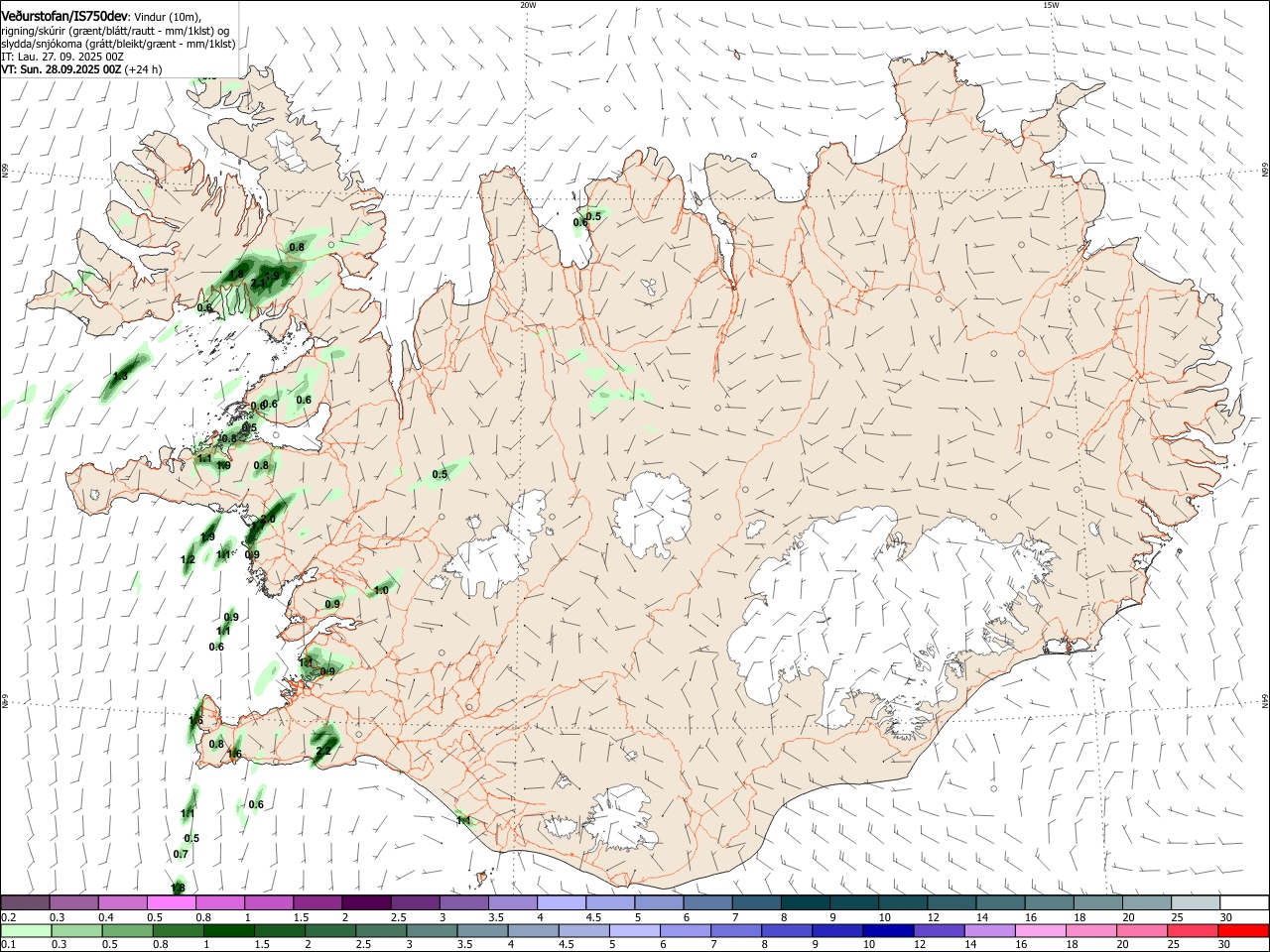
Task: Pick lower legend swatch starting at 4.5
Action: click(x=582, y=930)
